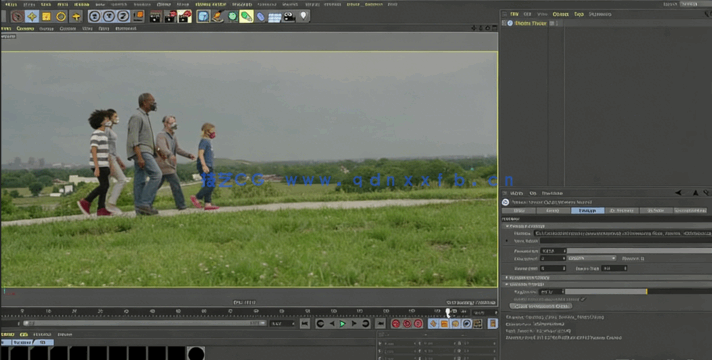The image size is (712, 360).
Task: Toggle Parameter keyframe recording icon
Action: point(466,324)
